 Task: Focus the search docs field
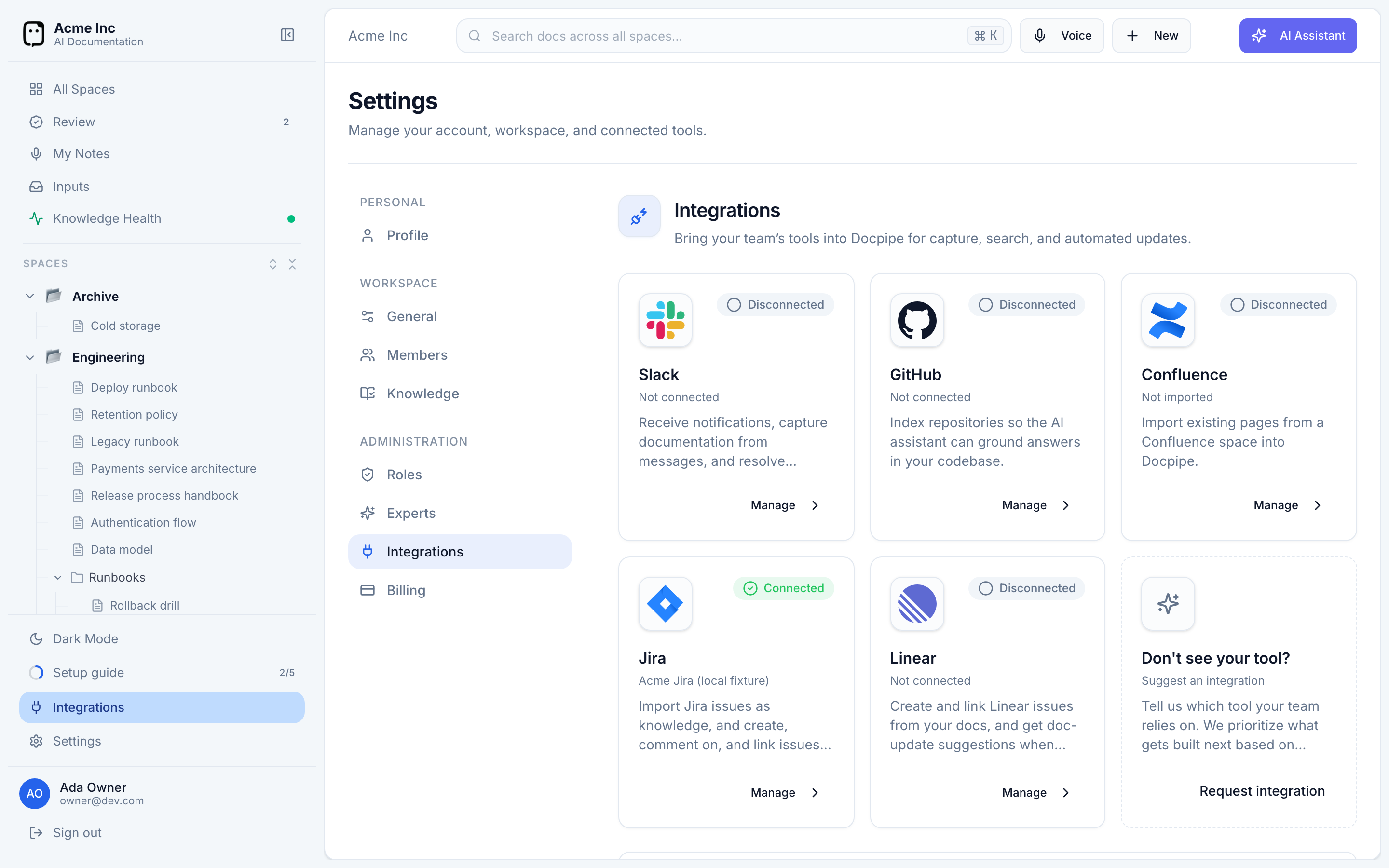734,36
